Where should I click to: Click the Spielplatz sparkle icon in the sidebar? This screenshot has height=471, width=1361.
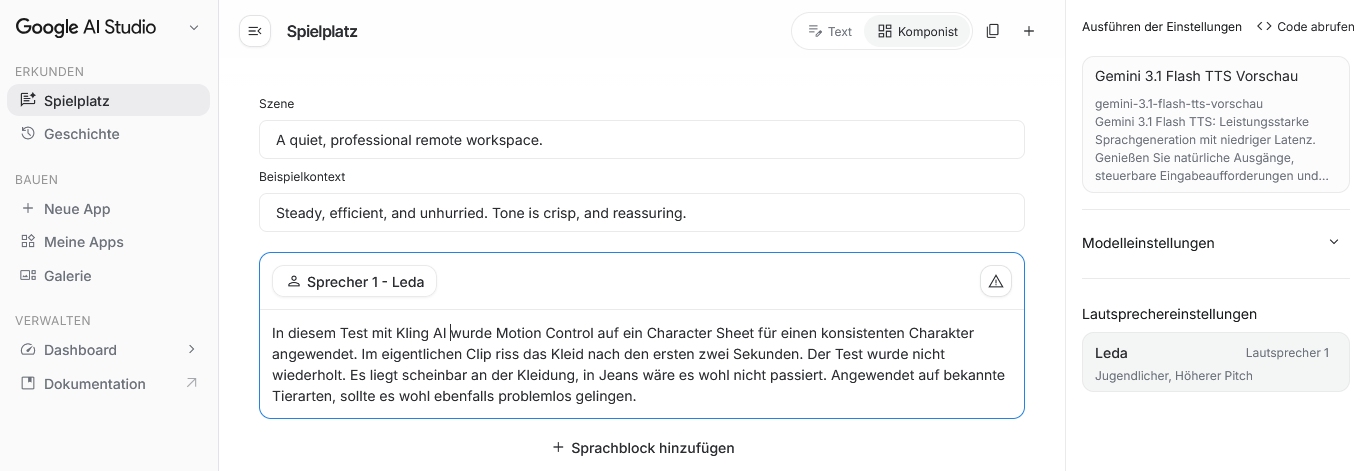[x=28, y=100]
